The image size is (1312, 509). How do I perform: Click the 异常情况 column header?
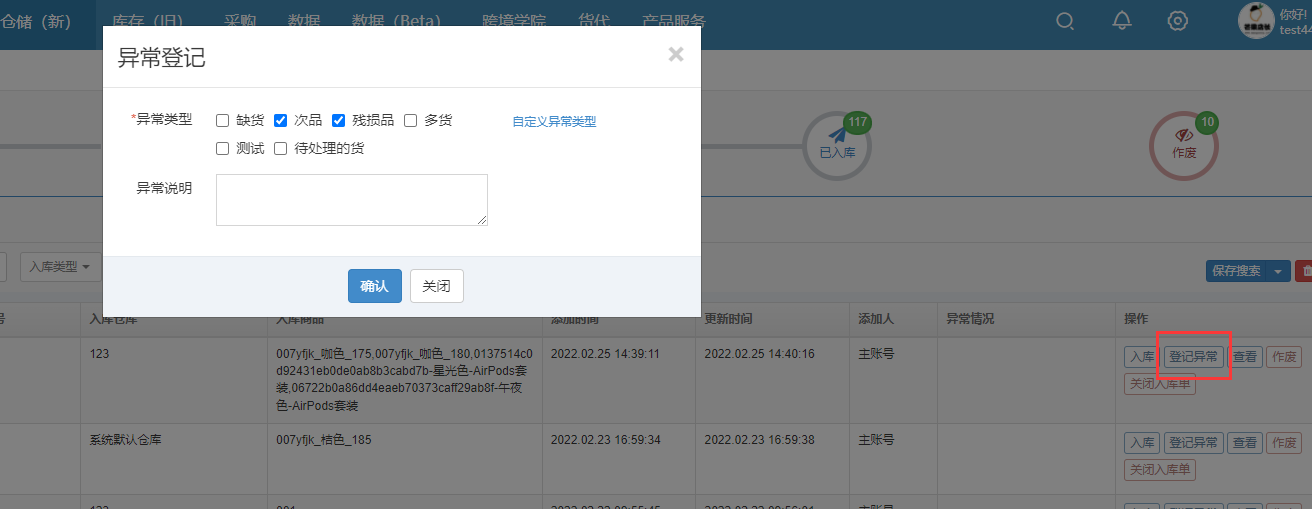[x=970, y=319]
